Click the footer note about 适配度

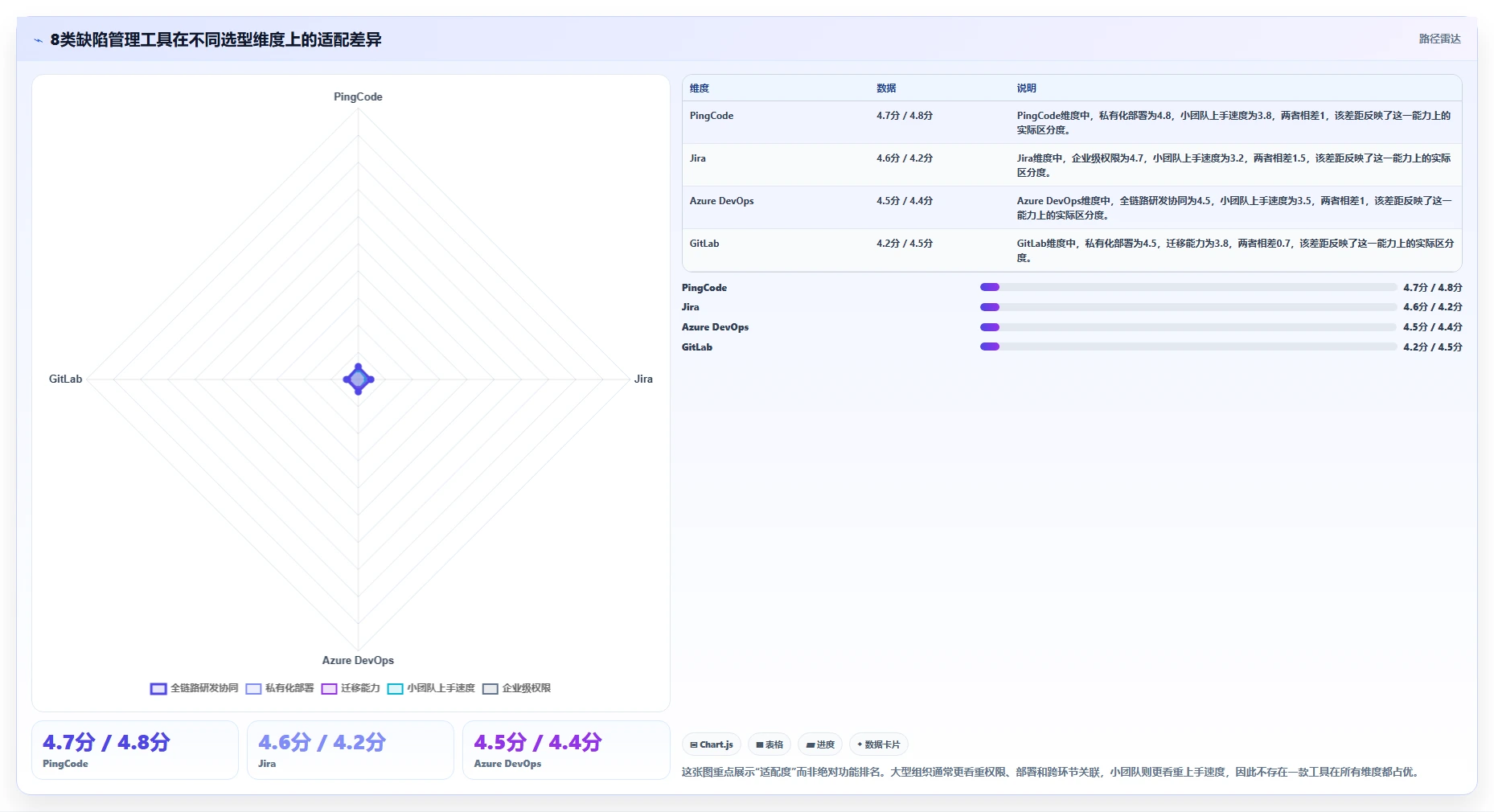[1052, 772]
